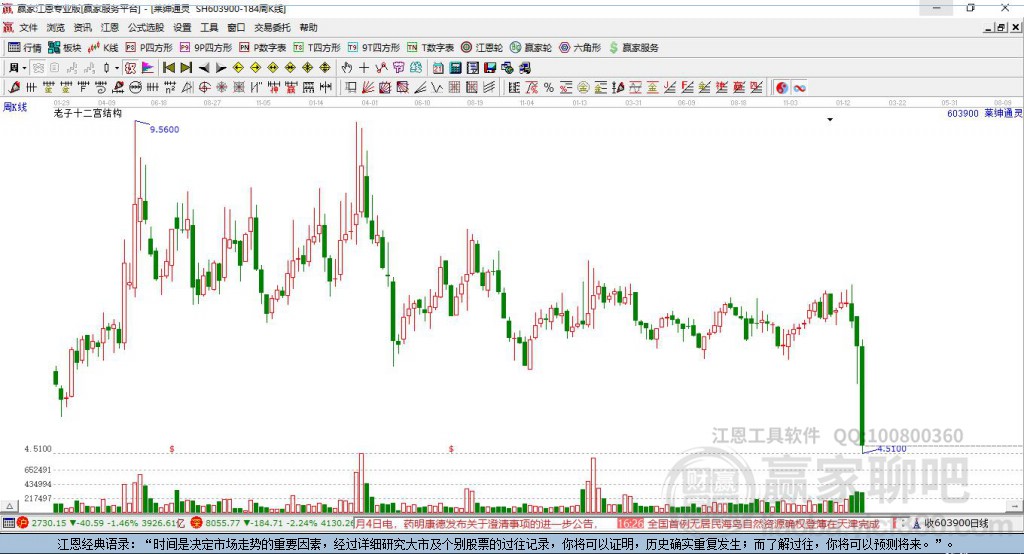Screen dimensions: 1024x554
Task: Open the 行情 quotes view
Action: (x=25, y=48)
